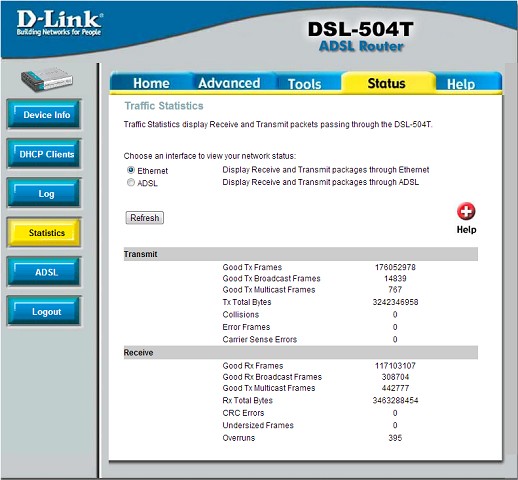Open Device Info from the sidebar
The height and width of the screenshot is (480, 518).
click(44, 114)
